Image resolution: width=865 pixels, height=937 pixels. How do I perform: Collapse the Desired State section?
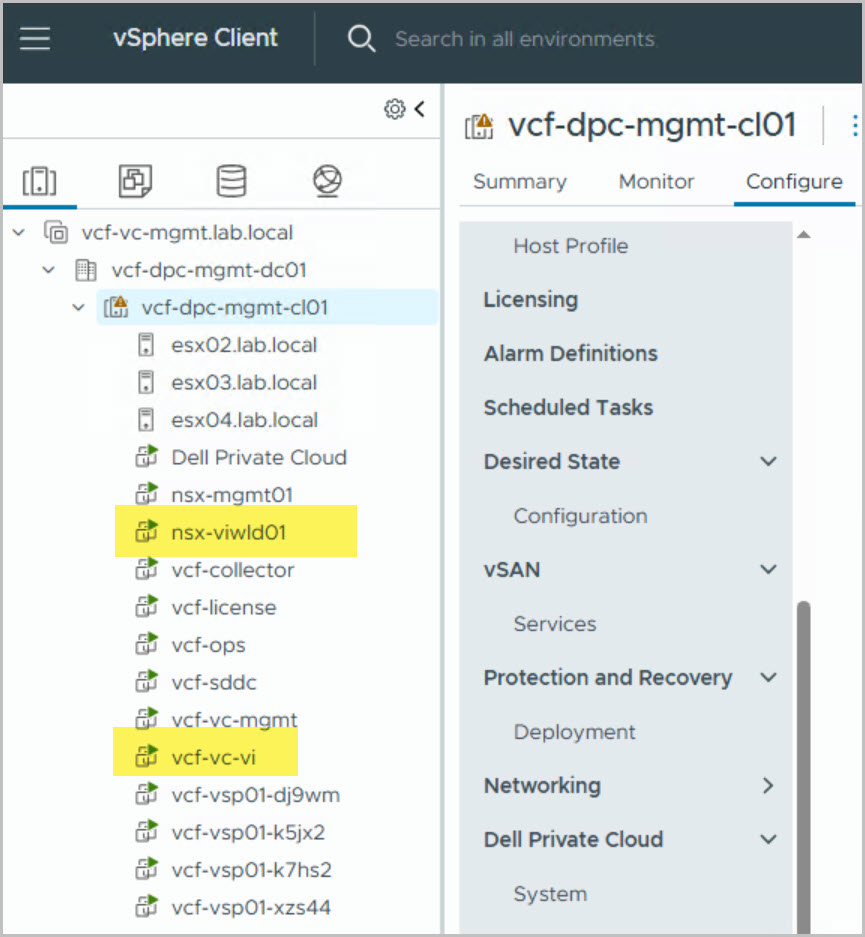click(x=769, y=461)
